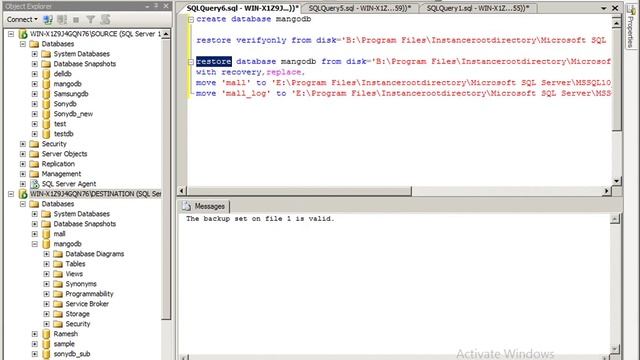
Task: Click the 'with recovery,replace,' code line
Action: click(x=251, y=72)
